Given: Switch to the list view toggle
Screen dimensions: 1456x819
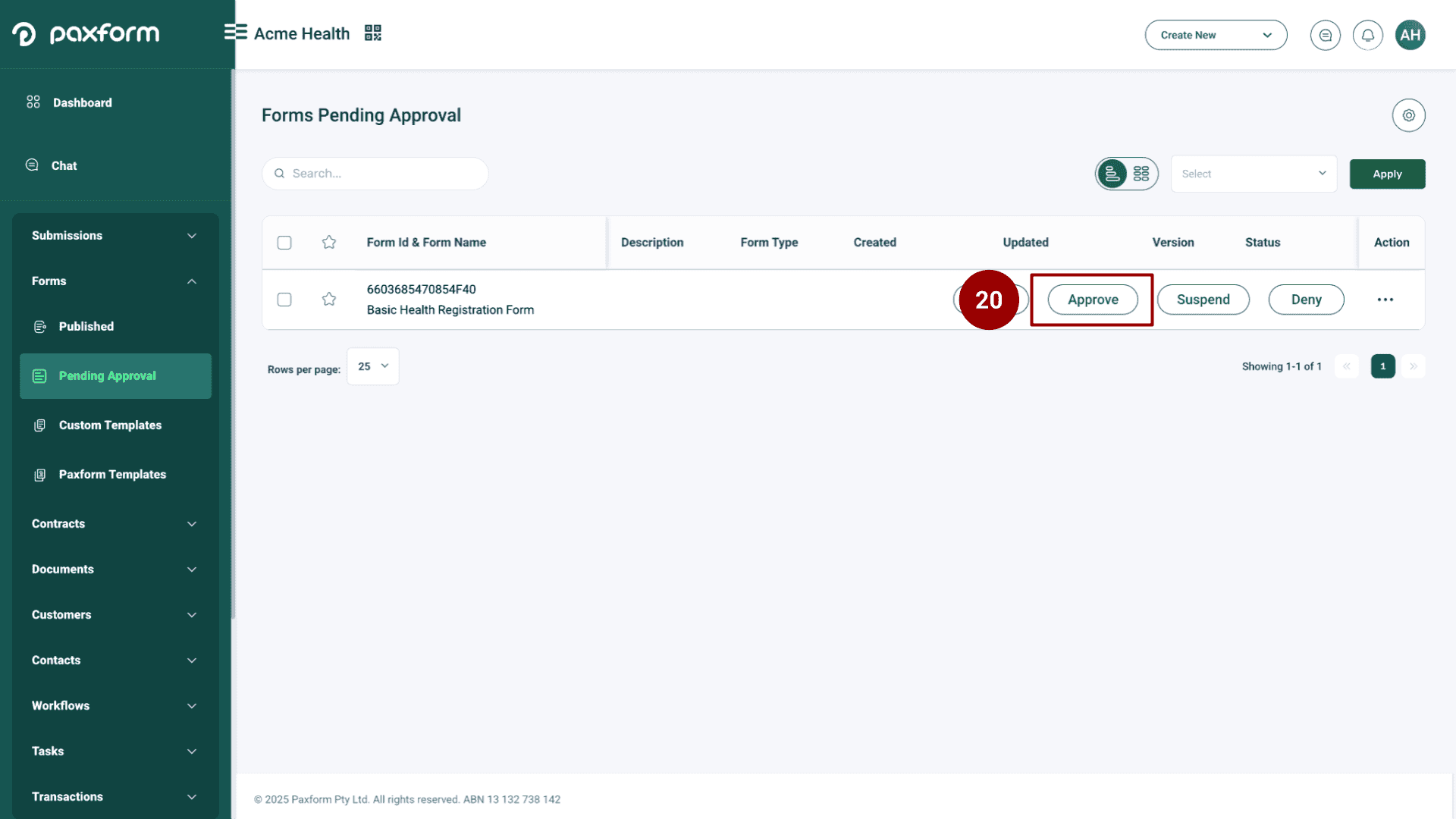Looking at the screenshot, I should click(1112, 174).
